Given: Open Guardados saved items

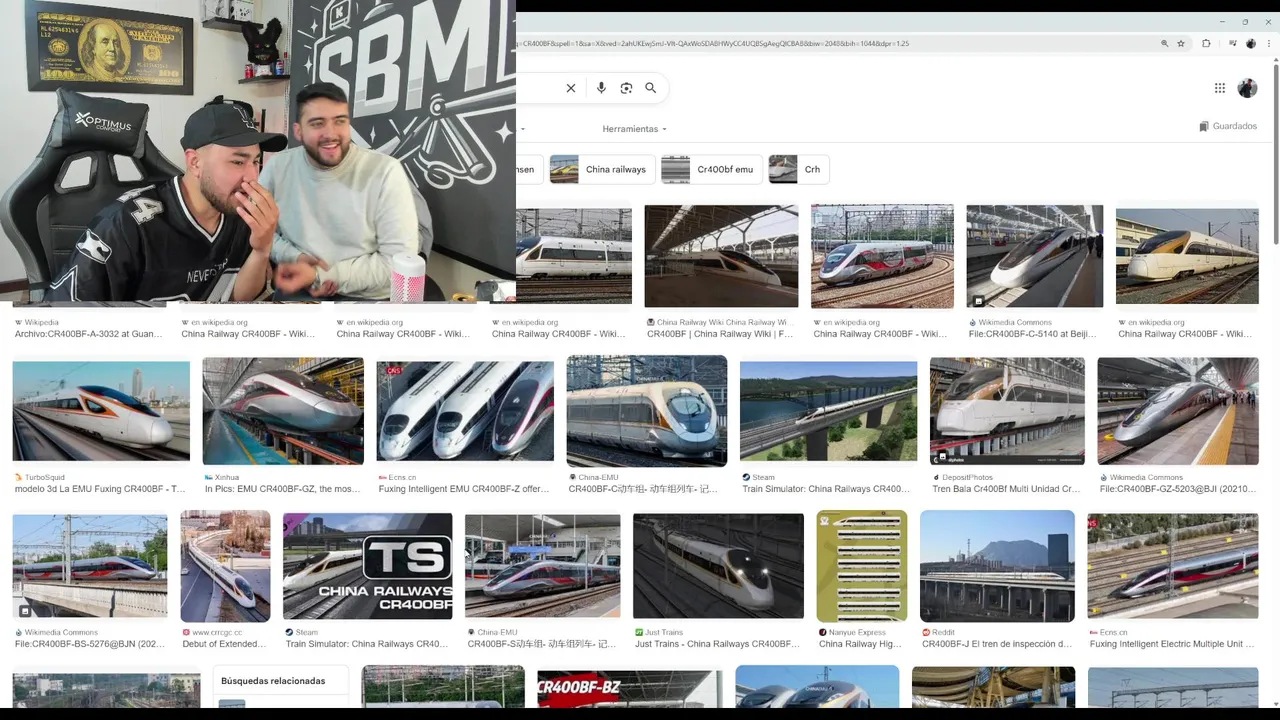Looking at the screenshot, I should pos(1228,126).
